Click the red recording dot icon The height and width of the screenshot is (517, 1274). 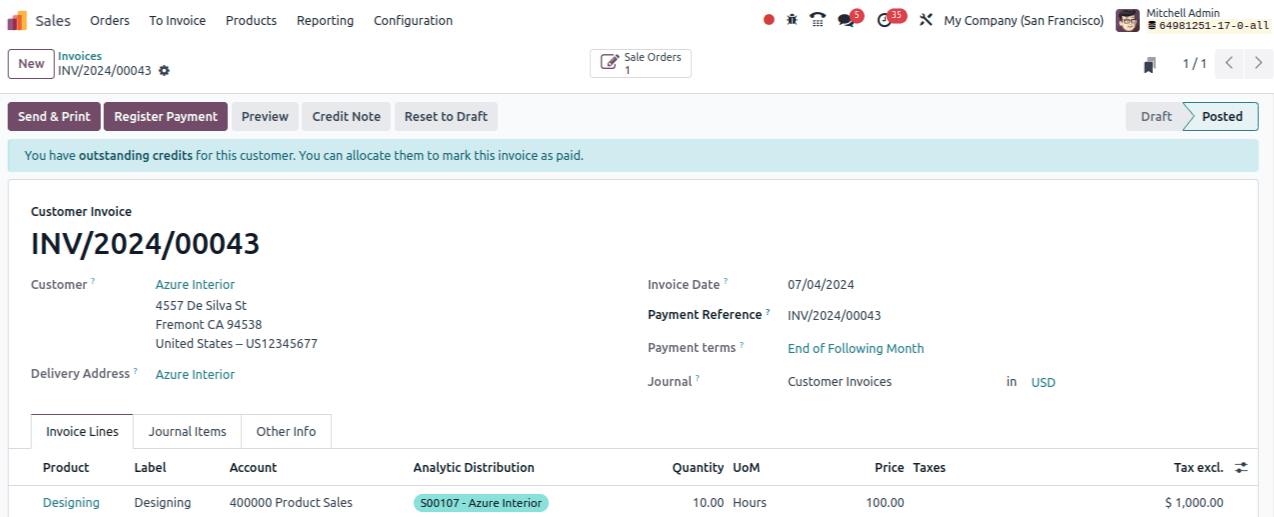click(768, 20)
